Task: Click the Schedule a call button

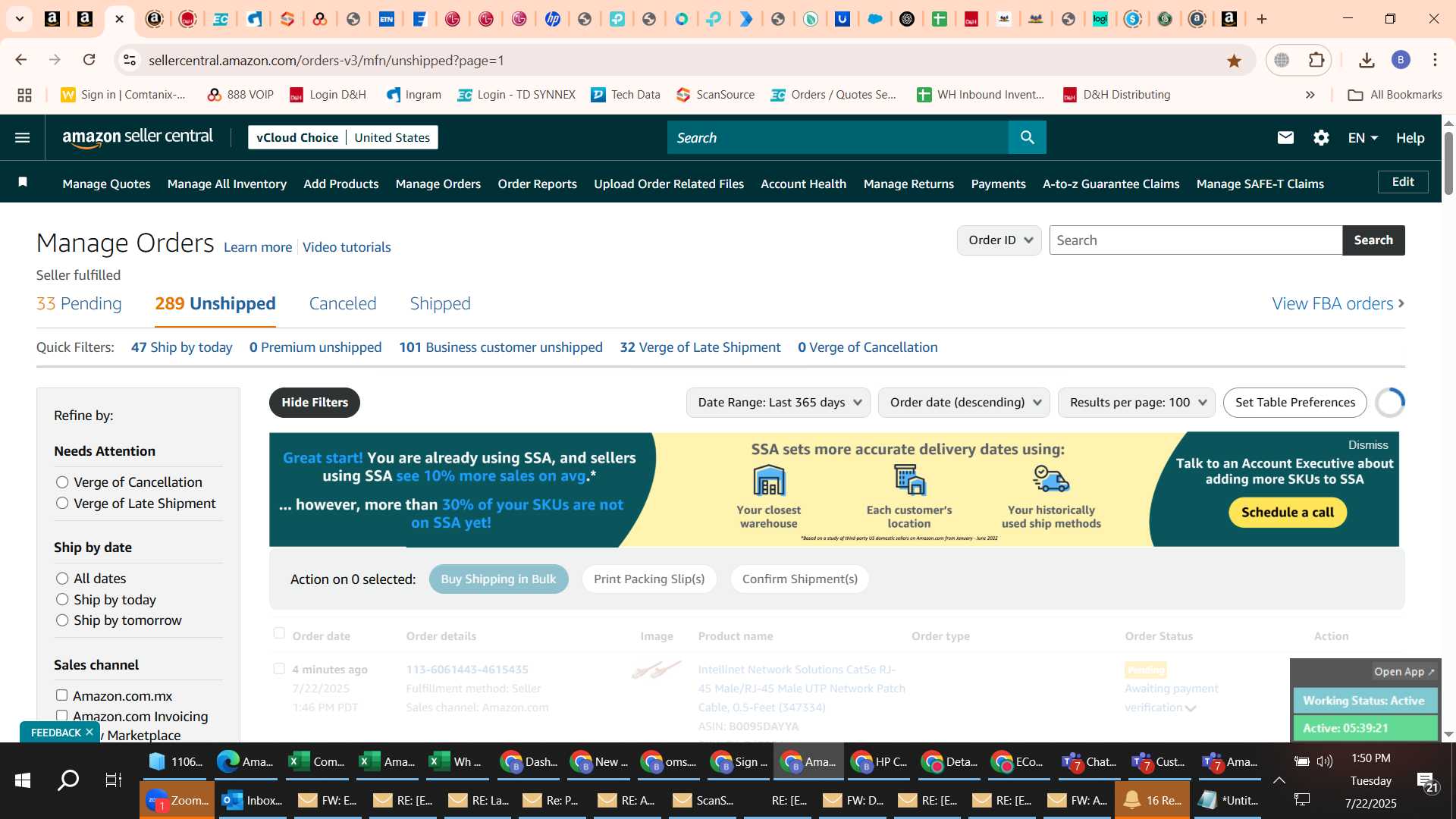Action: (x=1287, y=513)
